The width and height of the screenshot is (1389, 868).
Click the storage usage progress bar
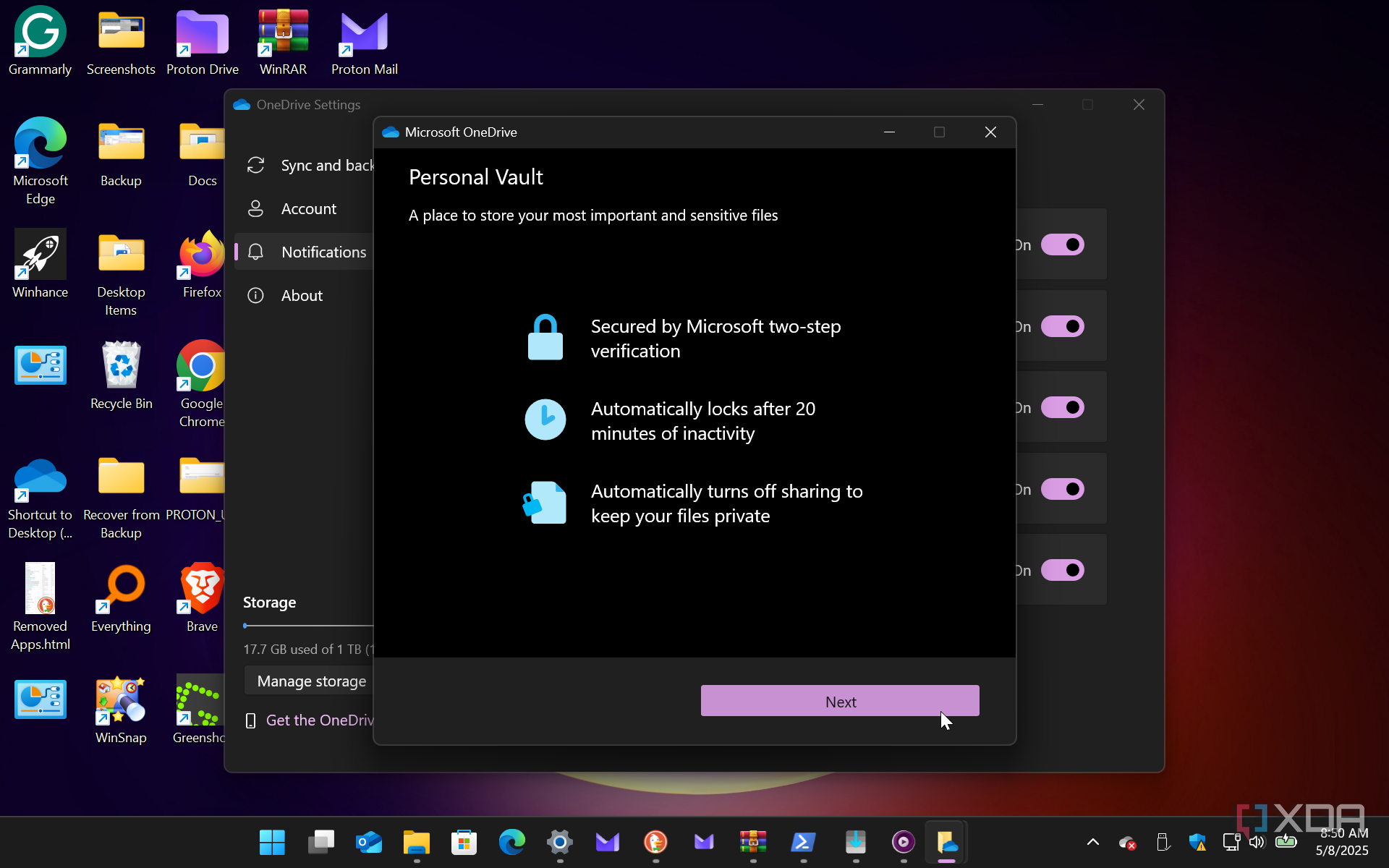(x=307, y=625)
